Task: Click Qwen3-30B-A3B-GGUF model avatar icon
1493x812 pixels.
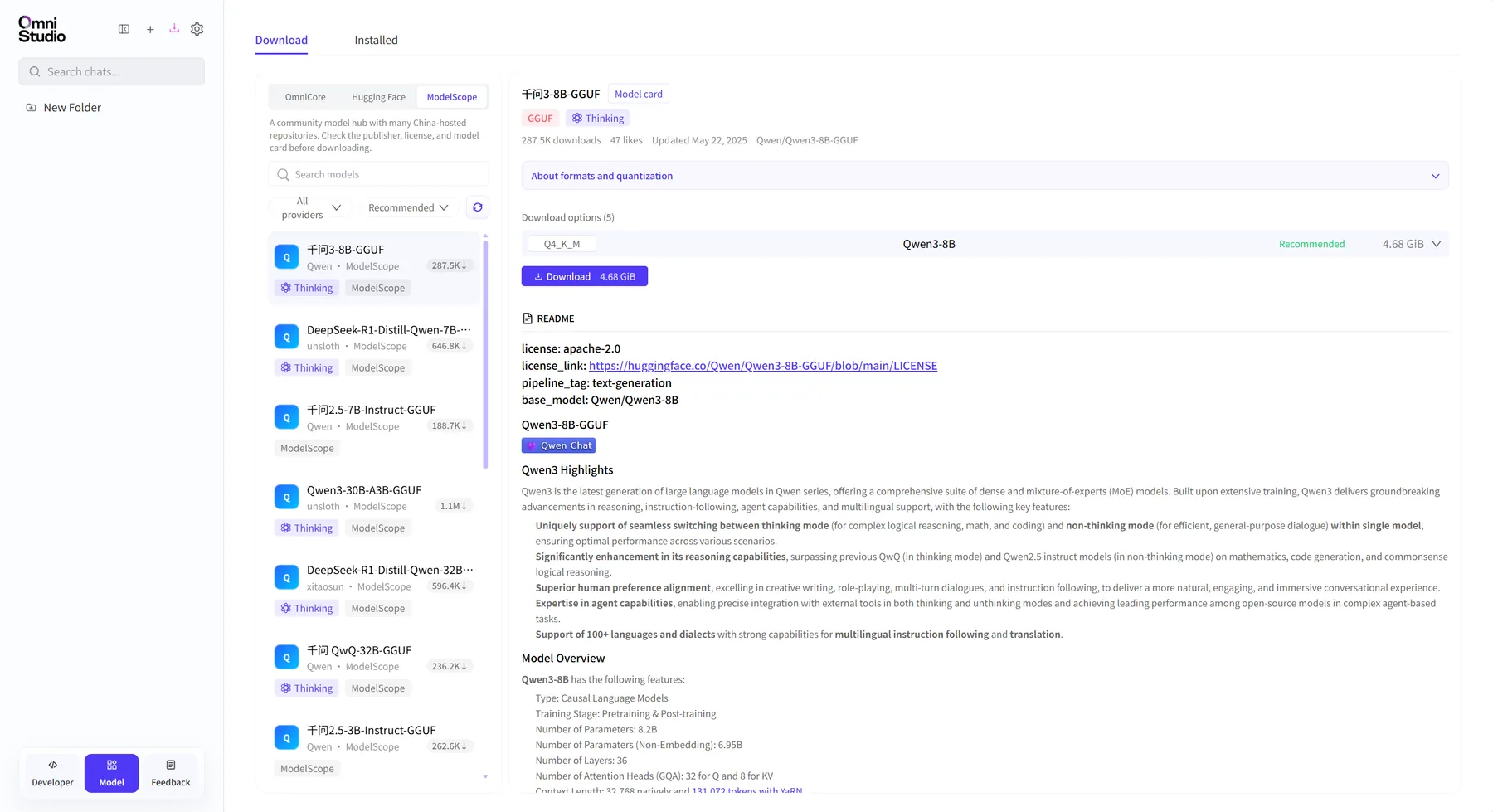Action: (286, 497)
